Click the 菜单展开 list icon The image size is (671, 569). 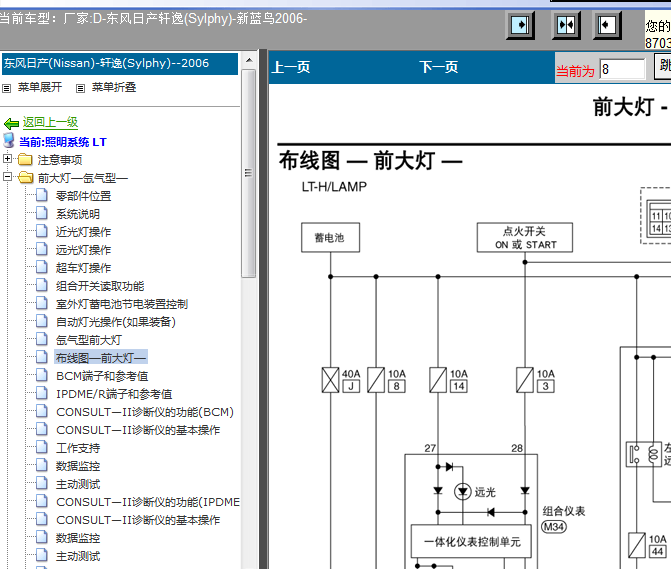point(6,89)
